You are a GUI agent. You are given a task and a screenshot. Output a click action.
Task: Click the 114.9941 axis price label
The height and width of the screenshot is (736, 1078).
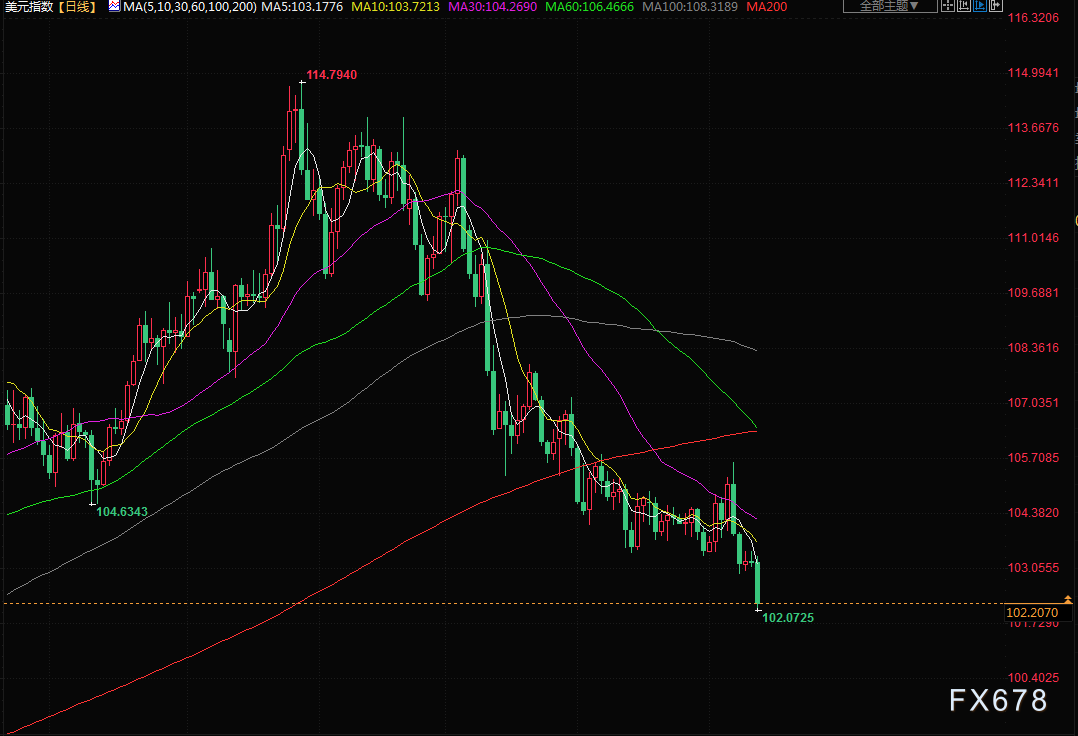pyautogui.click(x=1033, y=73)
